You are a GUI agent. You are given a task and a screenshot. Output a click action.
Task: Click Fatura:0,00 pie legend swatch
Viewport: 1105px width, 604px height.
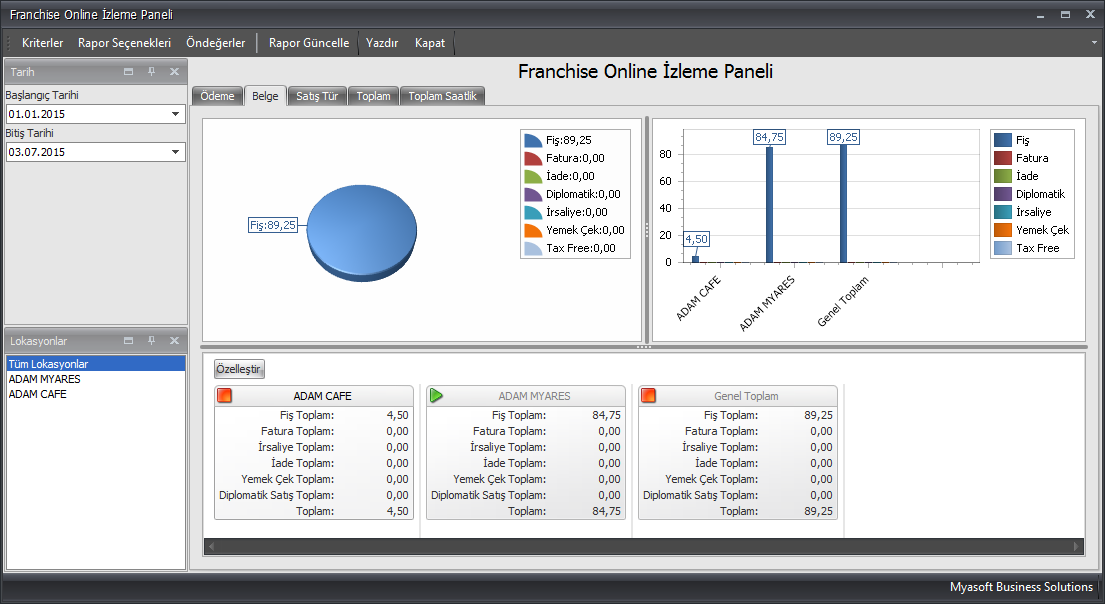tap(533, 159)
